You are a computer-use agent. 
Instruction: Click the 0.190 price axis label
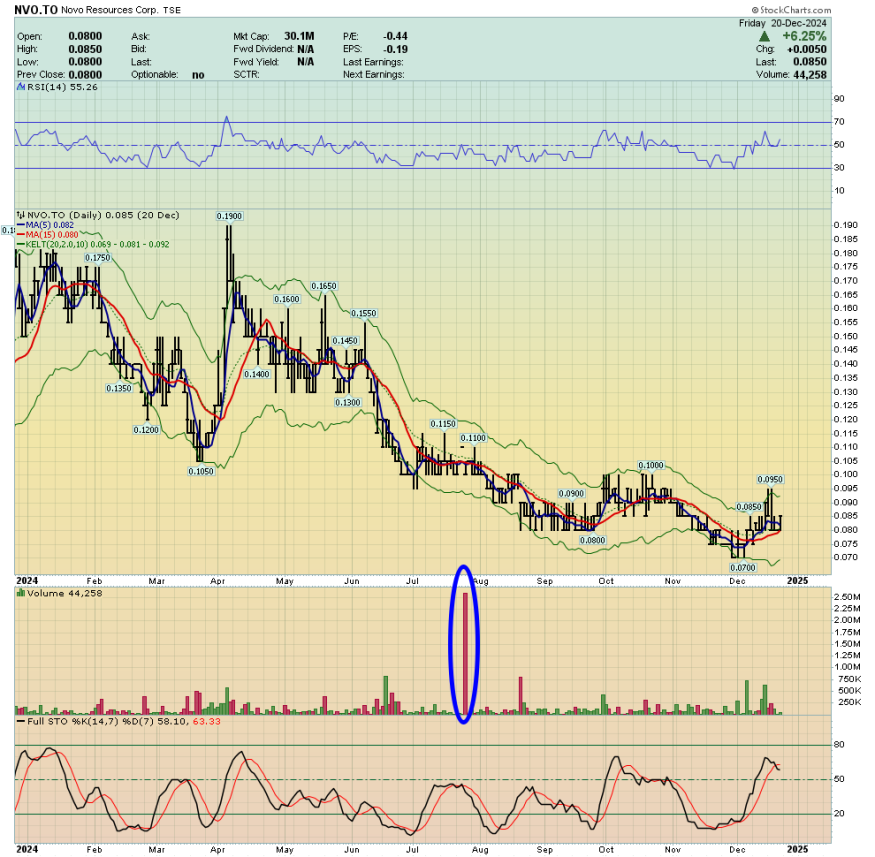[x=845, y=225]
